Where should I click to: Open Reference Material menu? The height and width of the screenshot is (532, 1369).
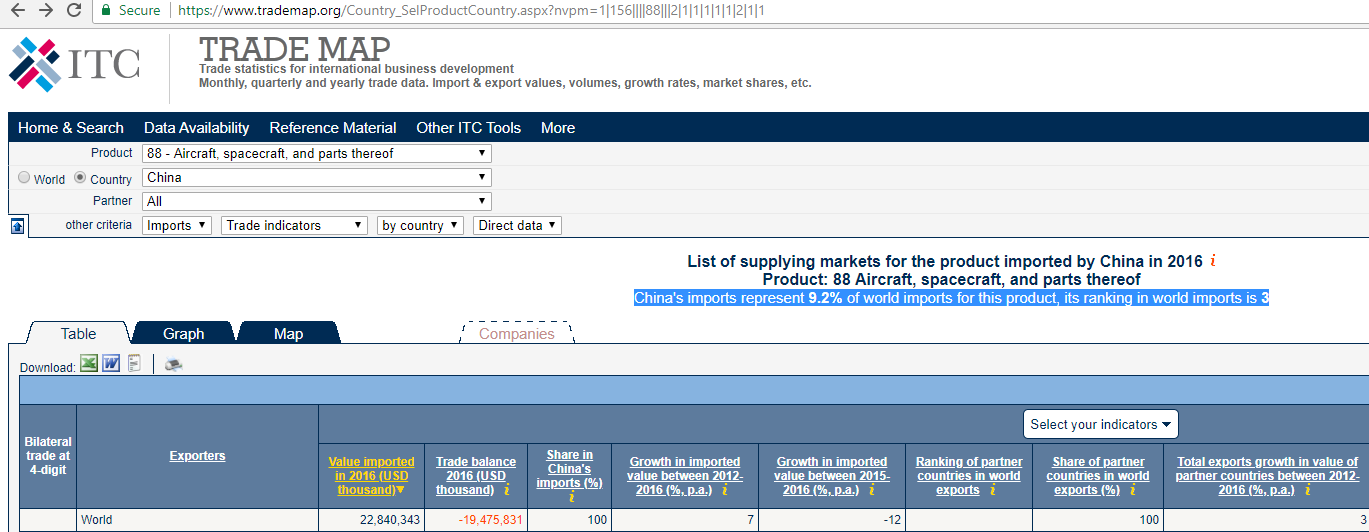[x=333, y=128]
